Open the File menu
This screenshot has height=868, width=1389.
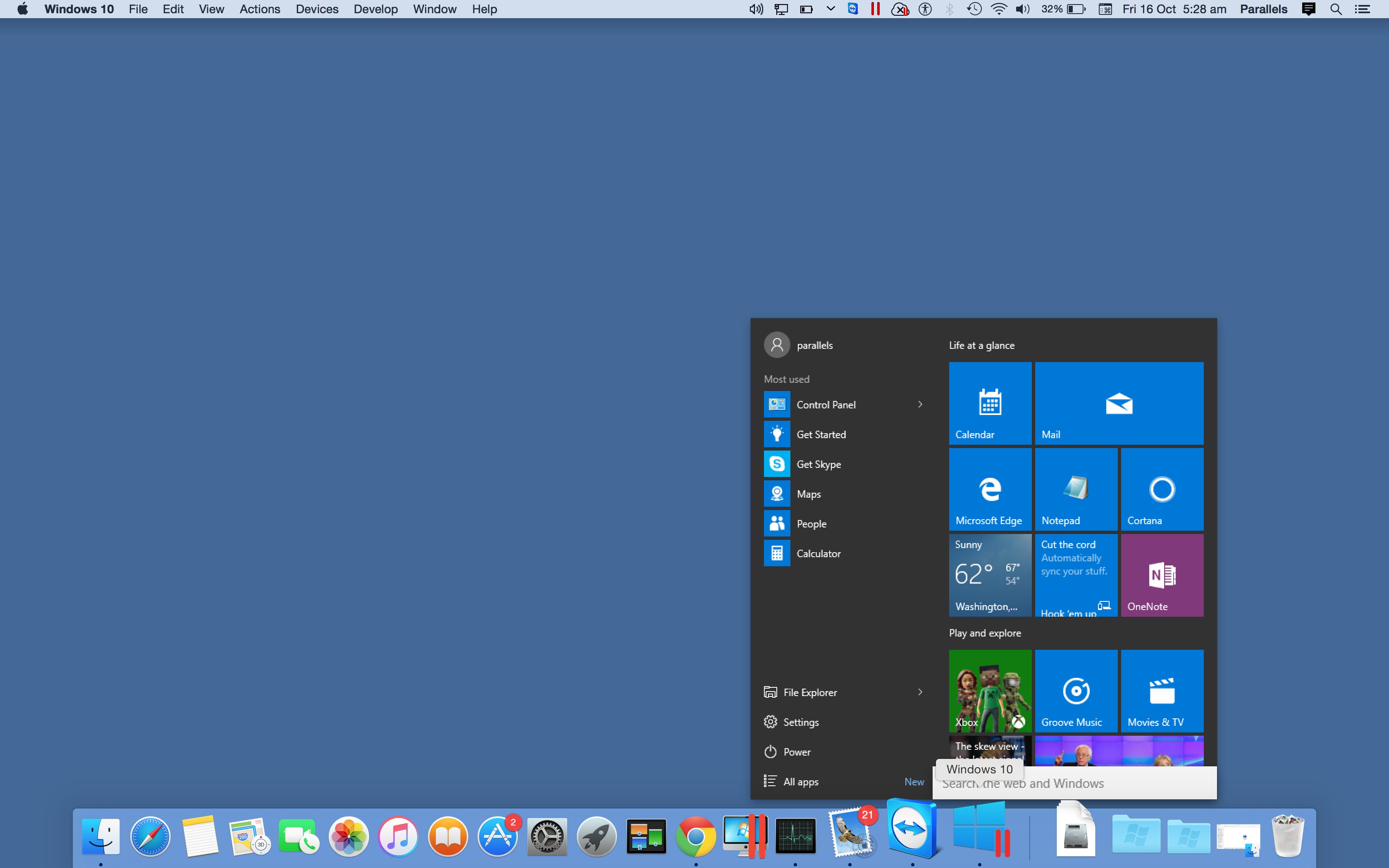[138, 9]
